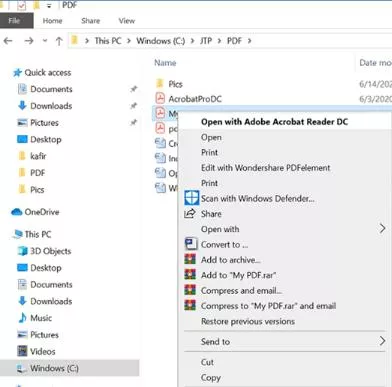Image resolution: width=392 pixels, height=387 pixels.
Task: Choose Copy in the context menu
Action: point(211,377)
